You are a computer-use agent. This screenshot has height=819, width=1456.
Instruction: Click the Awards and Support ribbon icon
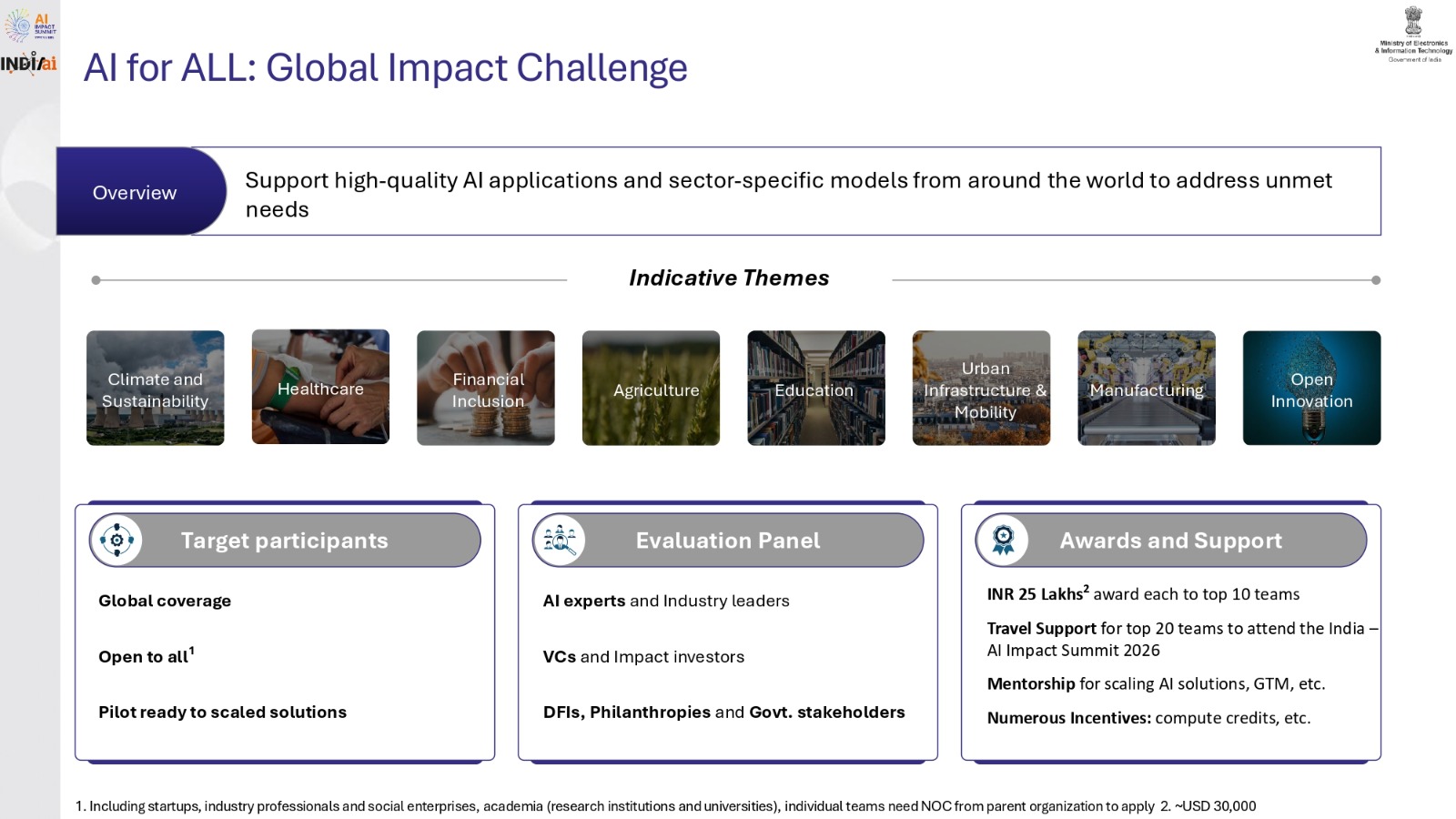[x=1003, y=541]
